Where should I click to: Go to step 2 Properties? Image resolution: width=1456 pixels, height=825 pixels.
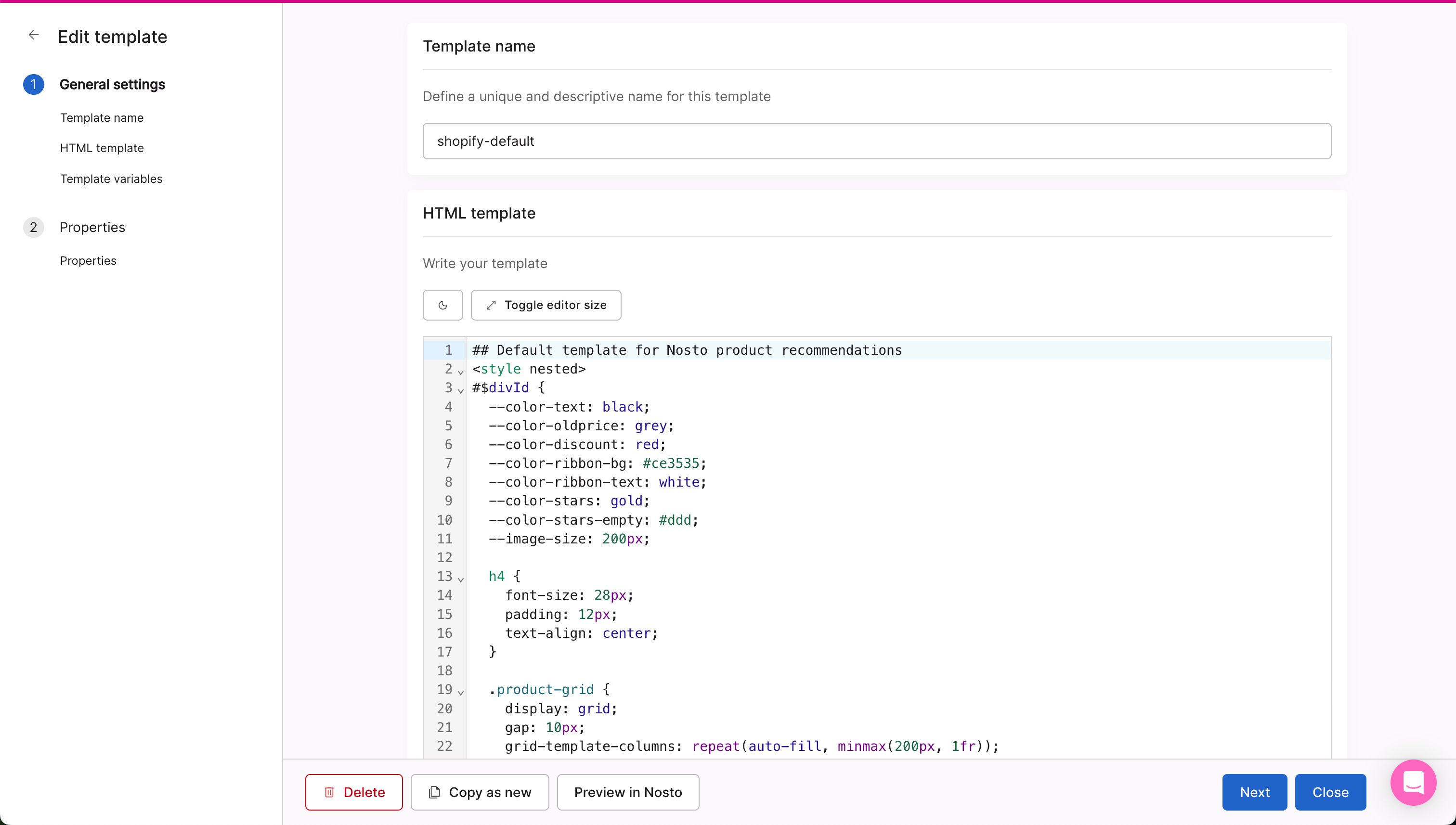pos(92,227)
